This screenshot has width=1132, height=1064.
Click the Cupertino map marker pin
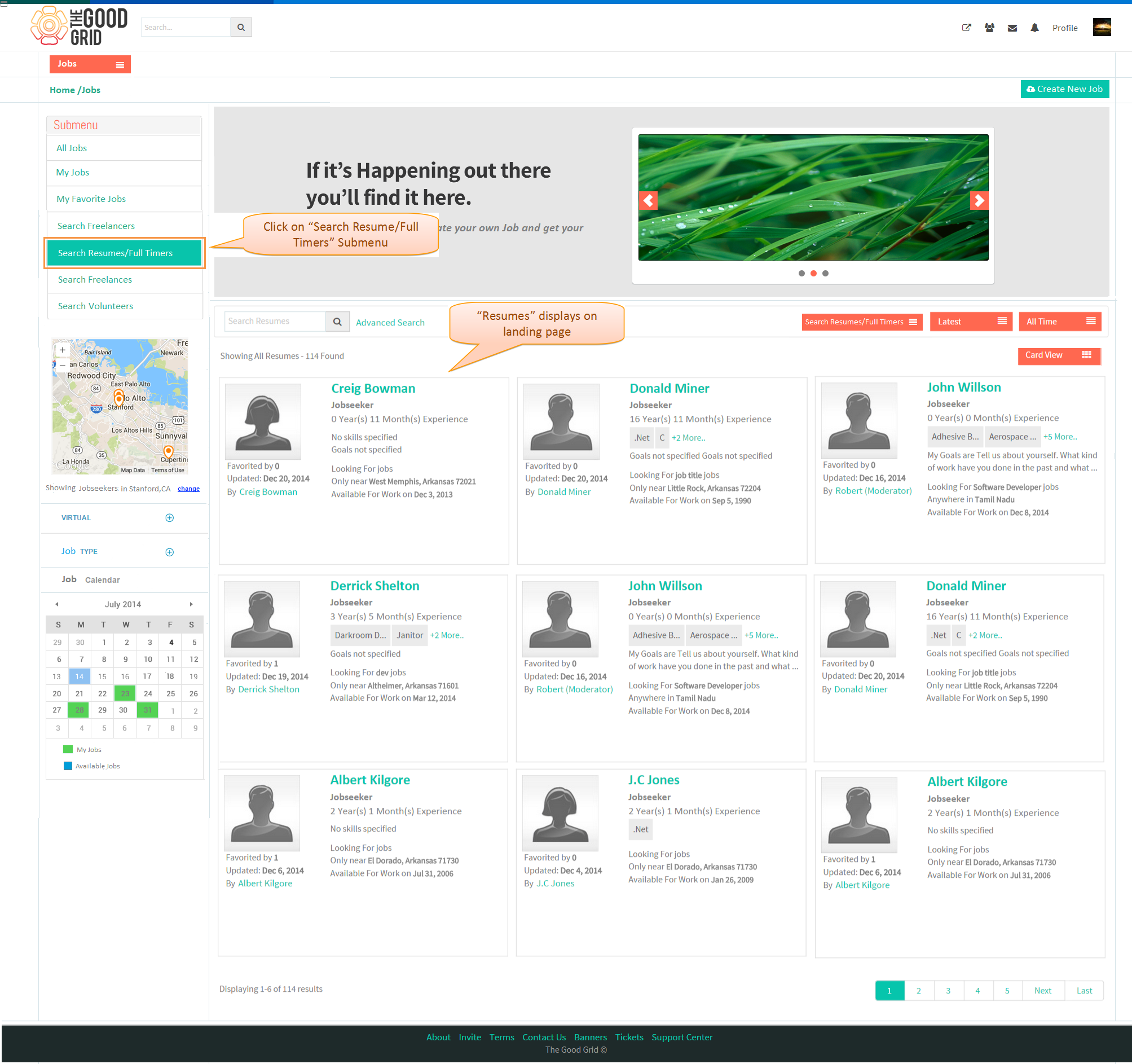click(168, 452)
